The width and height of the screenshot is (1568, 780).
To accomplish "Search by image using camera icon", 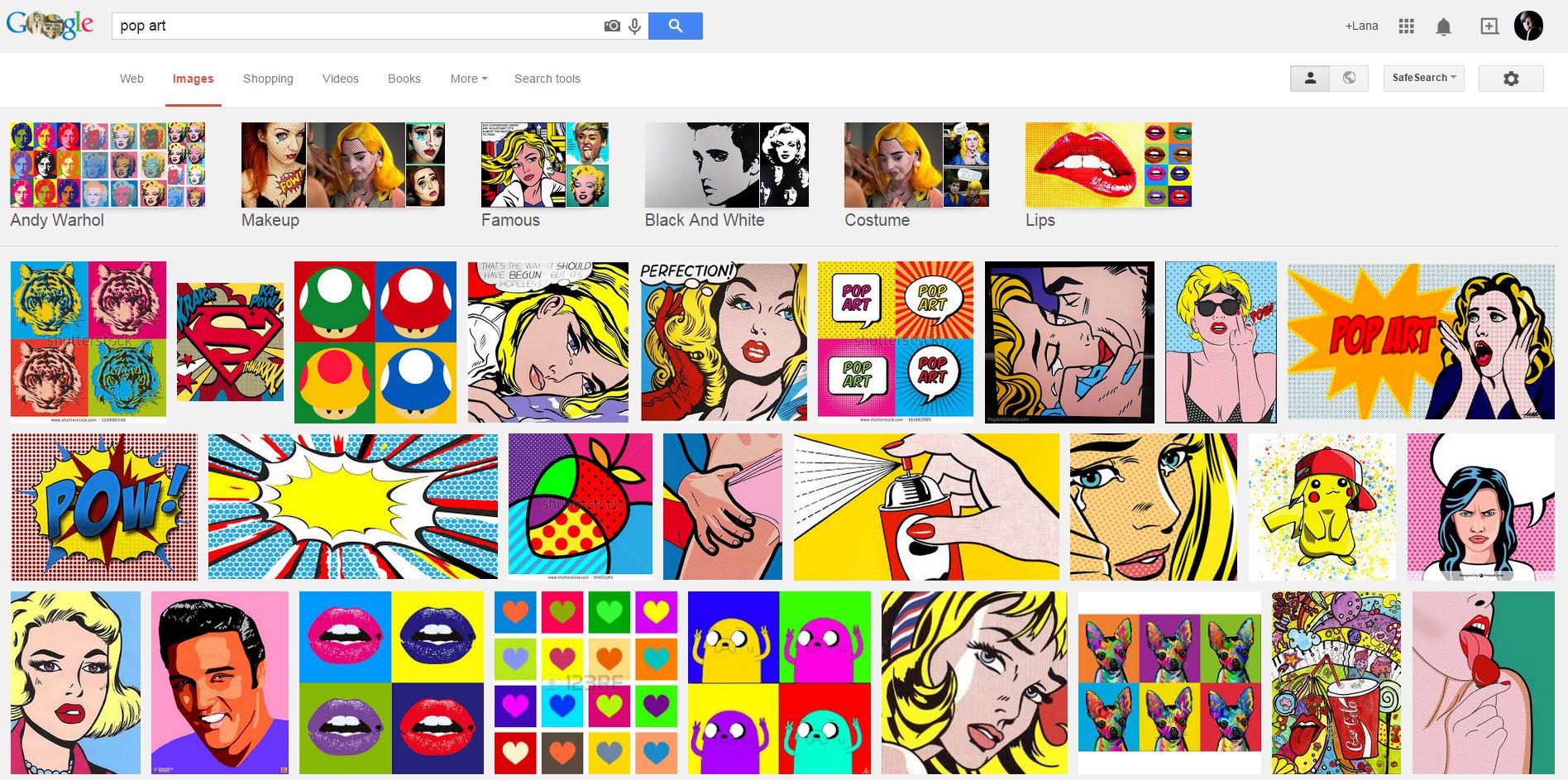I will [612, 26].
